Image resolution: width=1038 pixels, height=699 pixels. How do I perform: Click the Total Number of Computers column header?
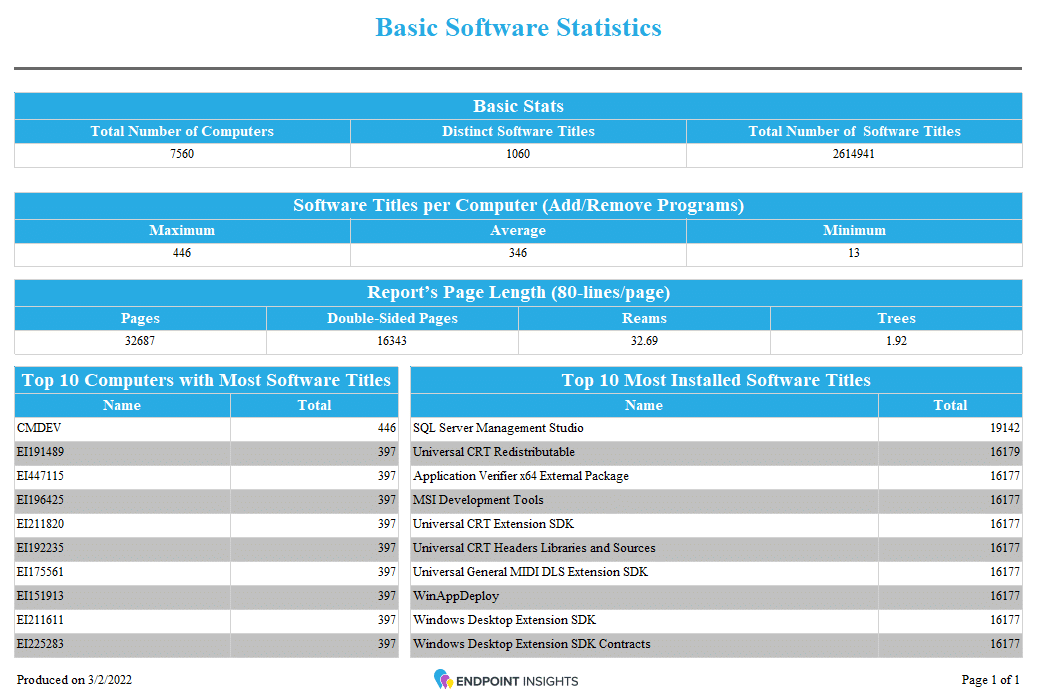click(x=182, y=131)
